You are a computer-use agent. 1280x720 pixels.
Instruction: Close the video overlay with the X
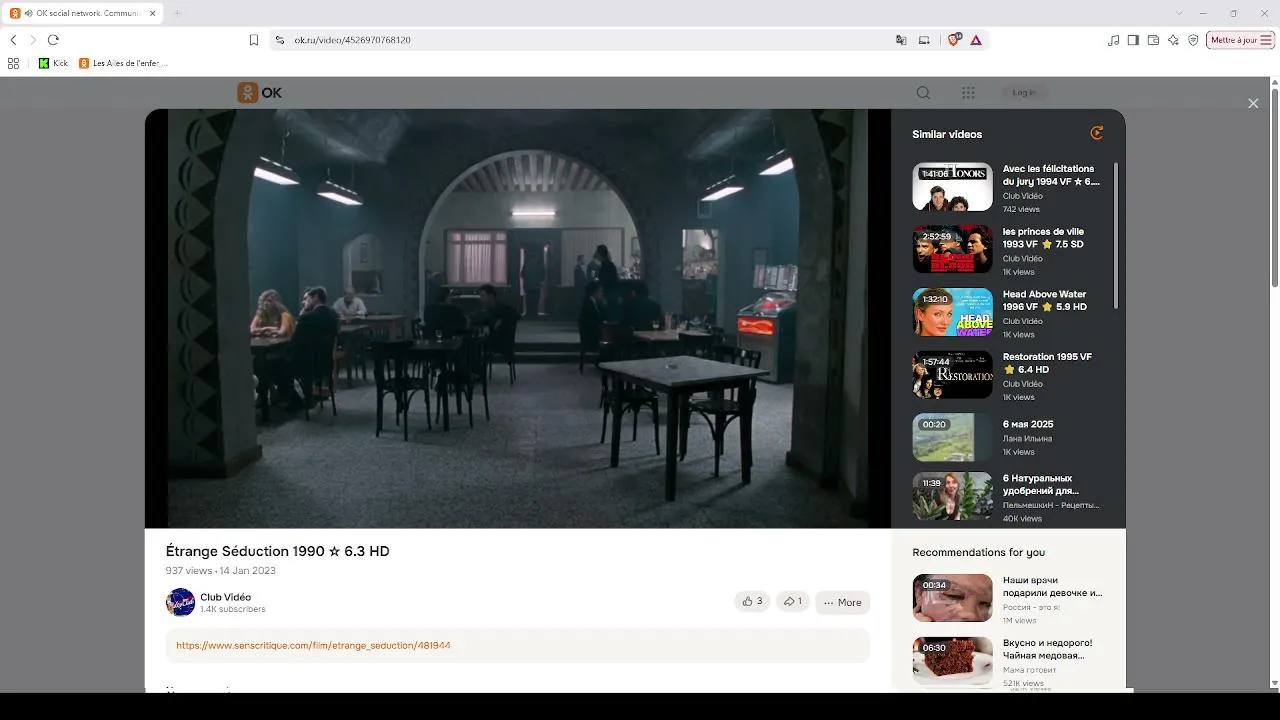[1253, 103]
